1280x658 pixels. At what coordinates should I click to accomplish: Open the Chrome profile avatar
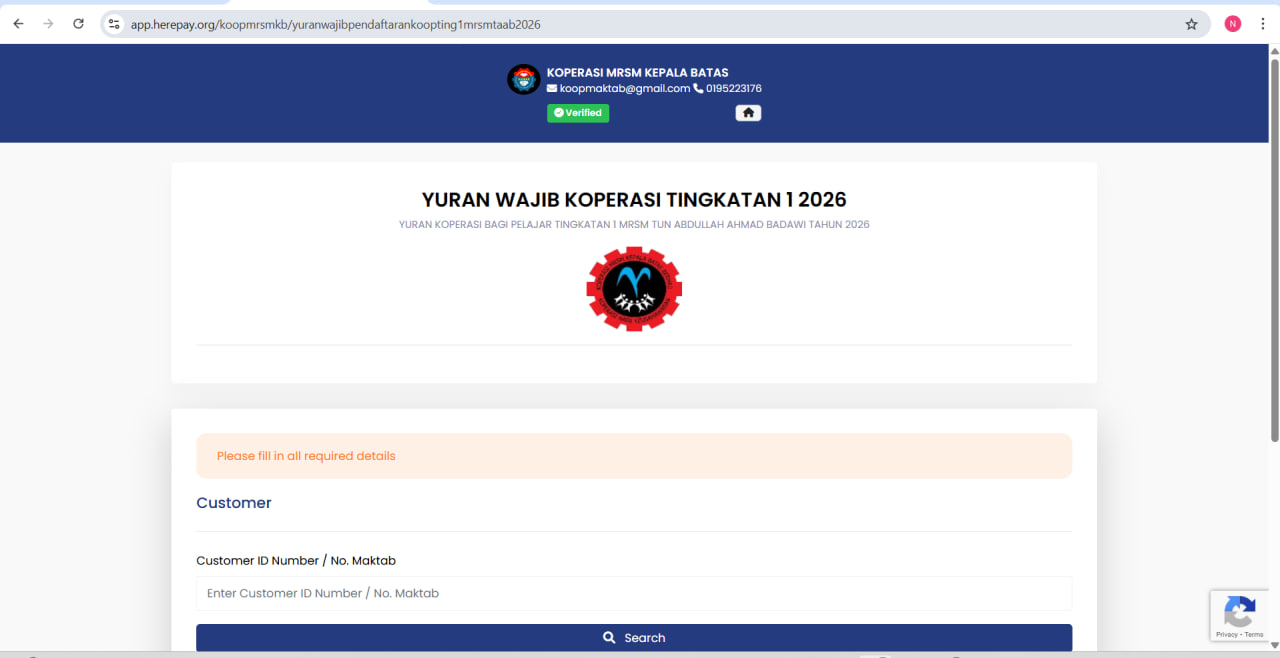point(1232,24)
